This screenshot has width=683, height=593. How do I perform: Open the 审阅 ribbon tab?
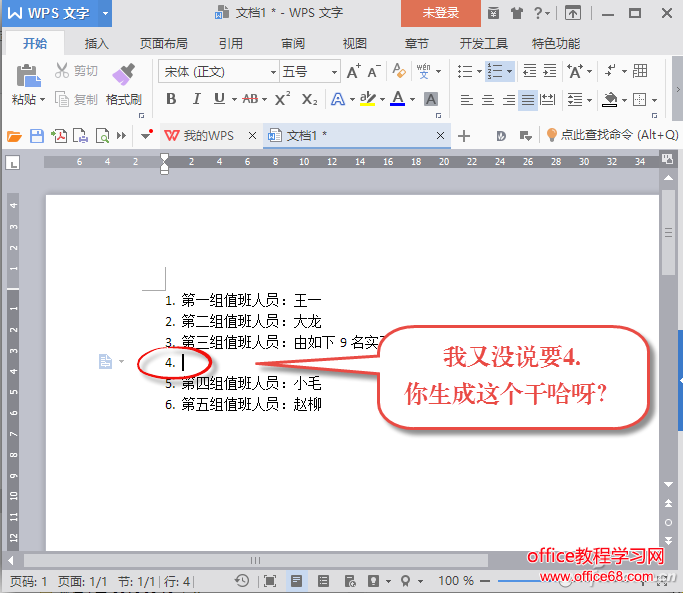293,44
